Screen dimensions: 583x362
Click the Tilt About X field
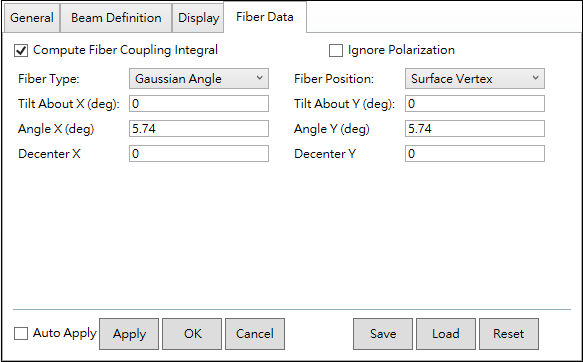199,104
